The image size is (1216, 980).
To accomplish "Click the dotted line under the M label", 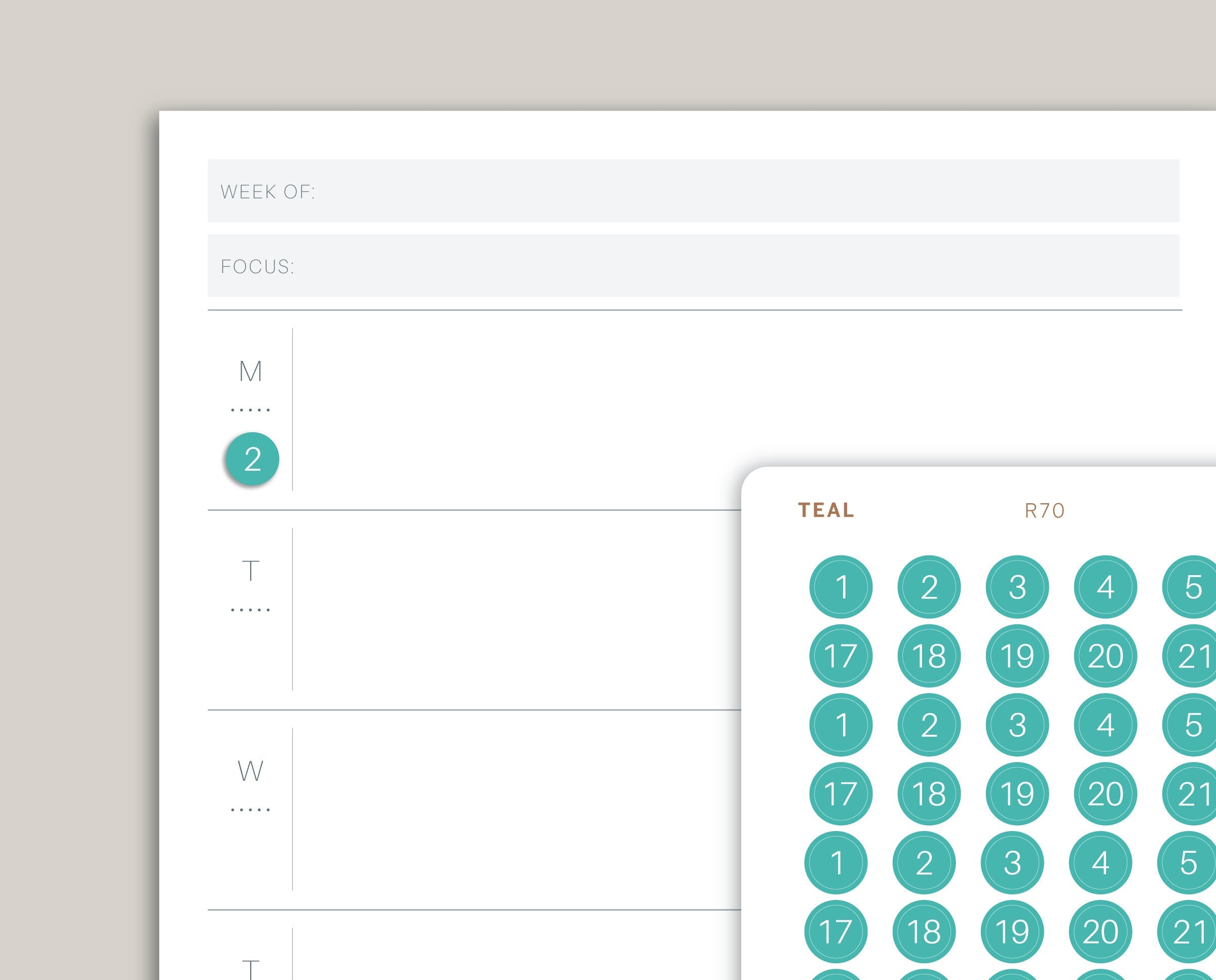I will [251, 410].
